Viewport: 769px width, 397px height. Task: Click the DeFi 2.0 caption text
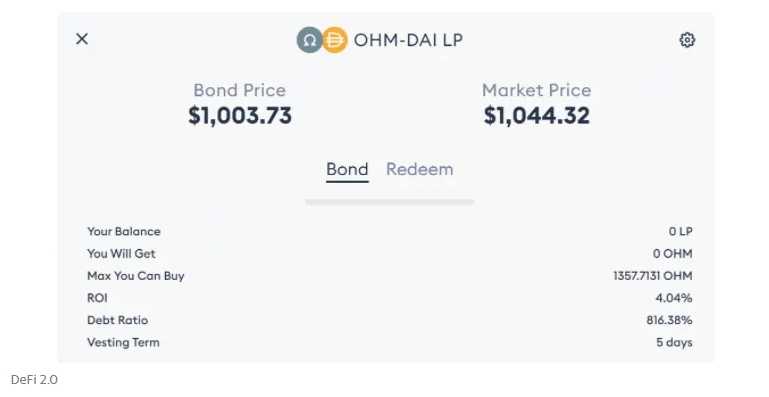34,379
